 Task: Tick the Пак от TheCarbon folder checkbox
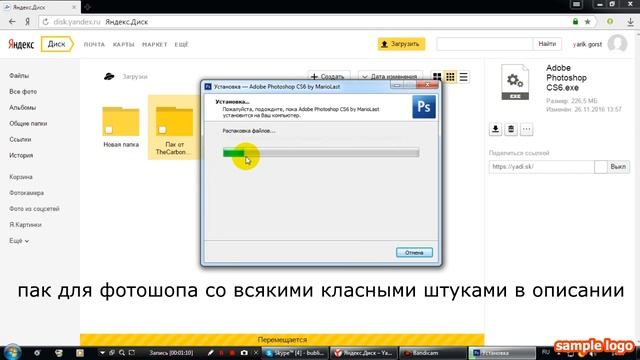point(162,130)
